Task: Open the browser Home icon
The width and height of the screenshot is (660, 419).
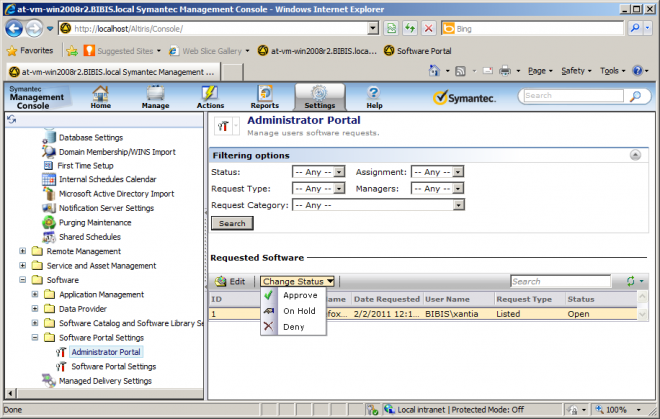Action: coord(434,71)
